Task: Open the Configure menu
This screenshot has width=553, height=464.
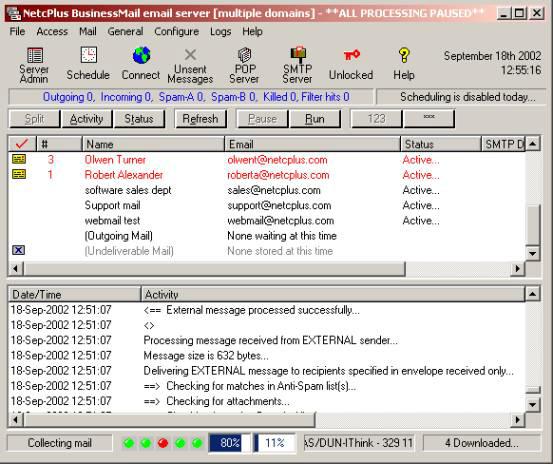Action: point(176,32)
